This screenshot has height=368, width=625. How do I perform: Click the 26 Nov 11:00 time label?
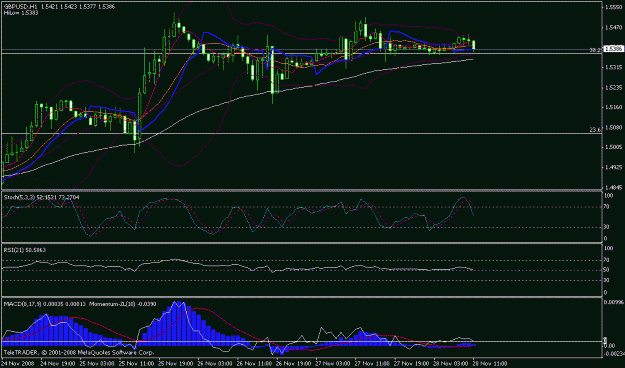point(253,364)
